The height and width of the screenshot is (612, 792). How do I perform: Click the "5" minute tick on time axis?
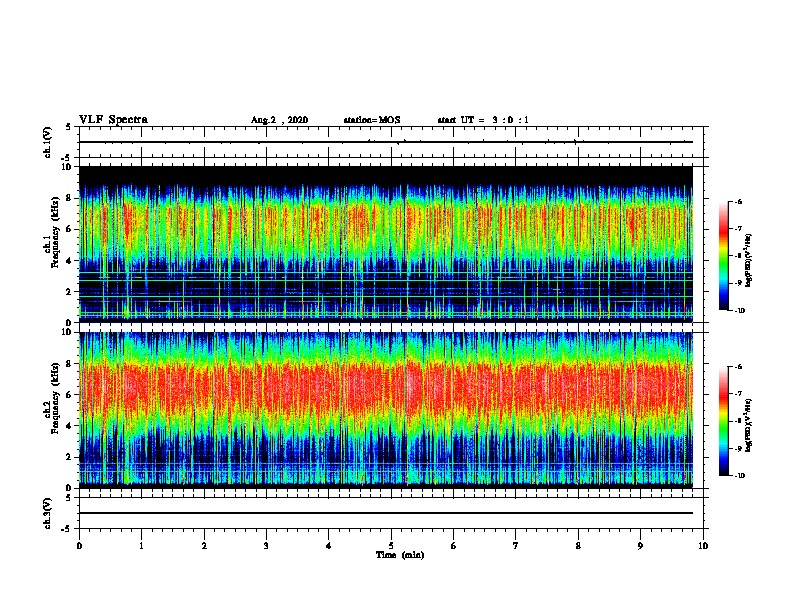(x=391, y=546)
